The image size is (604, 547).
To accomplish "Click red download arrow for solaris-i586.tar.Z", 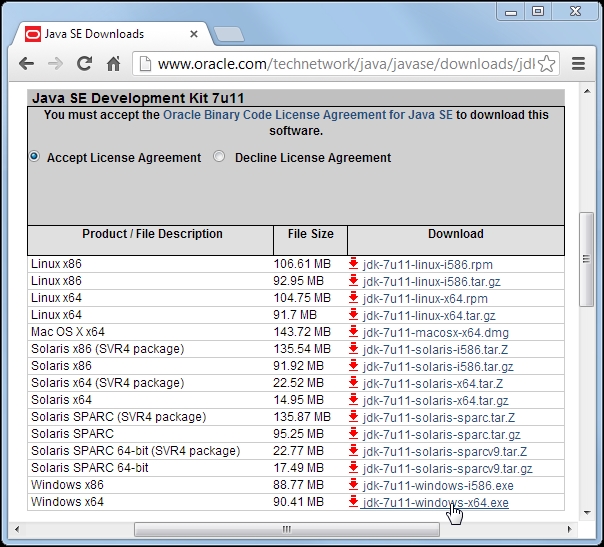I will click(353, 349).
